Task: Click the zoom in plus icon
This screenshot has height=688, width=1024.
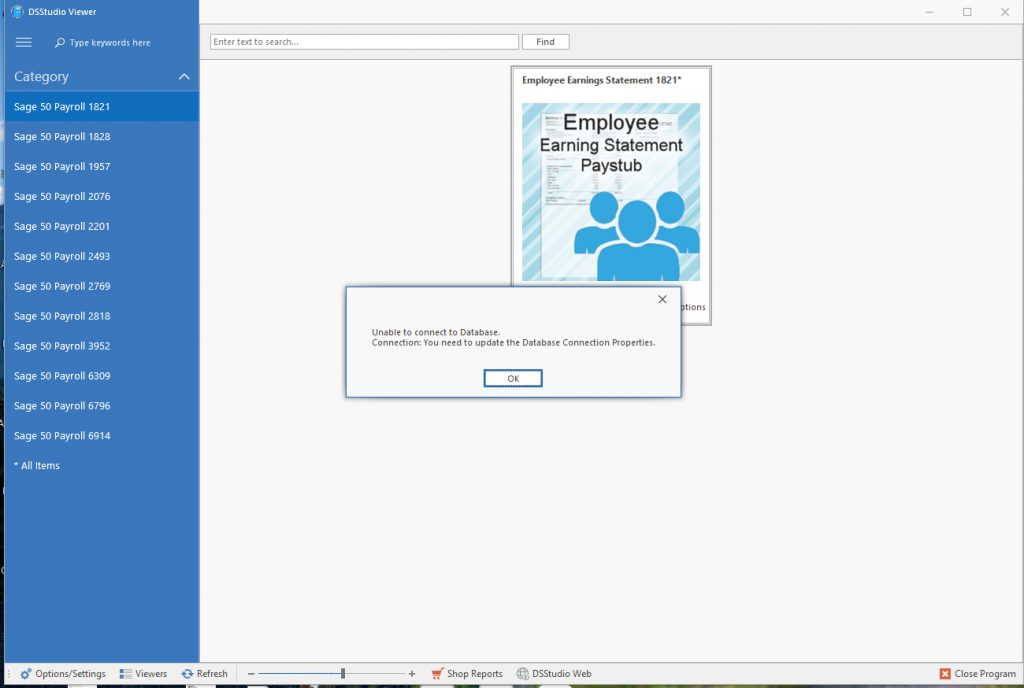Action: click(x=412, y=674)
